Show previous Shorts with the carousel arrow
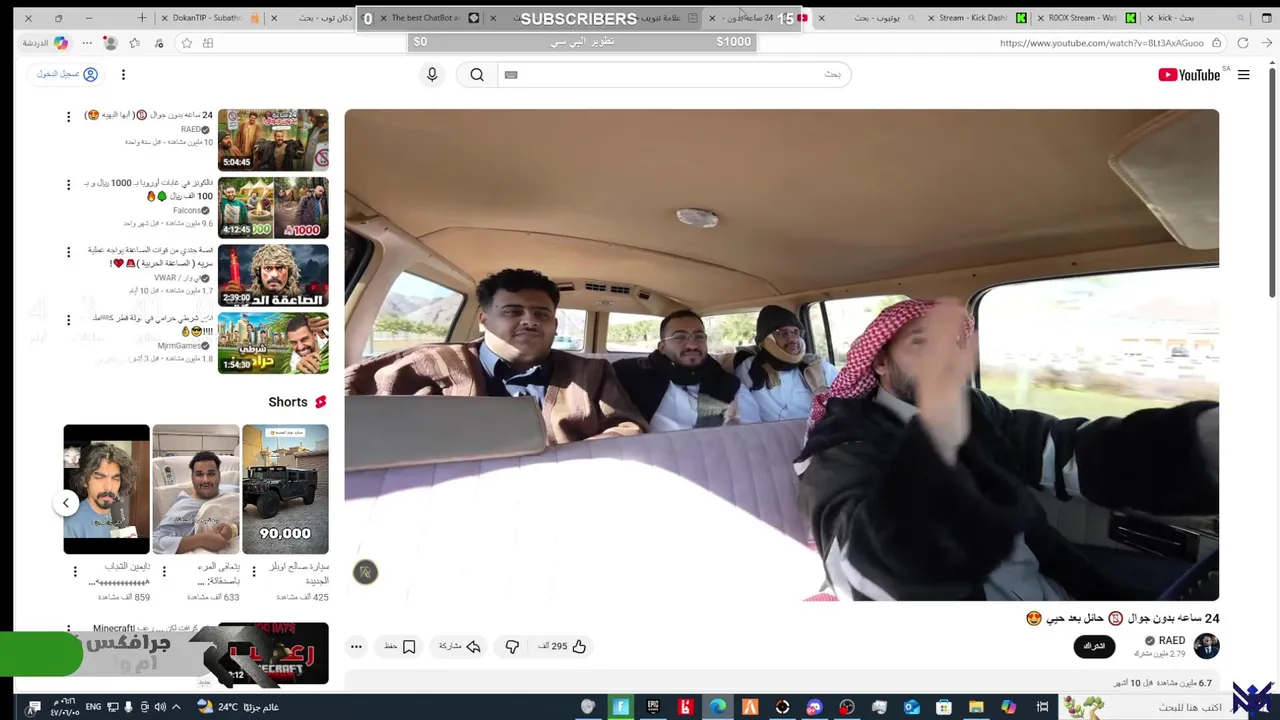This screenshot has width=1280, height=720. pyautogui.click(x=66, y=503)
